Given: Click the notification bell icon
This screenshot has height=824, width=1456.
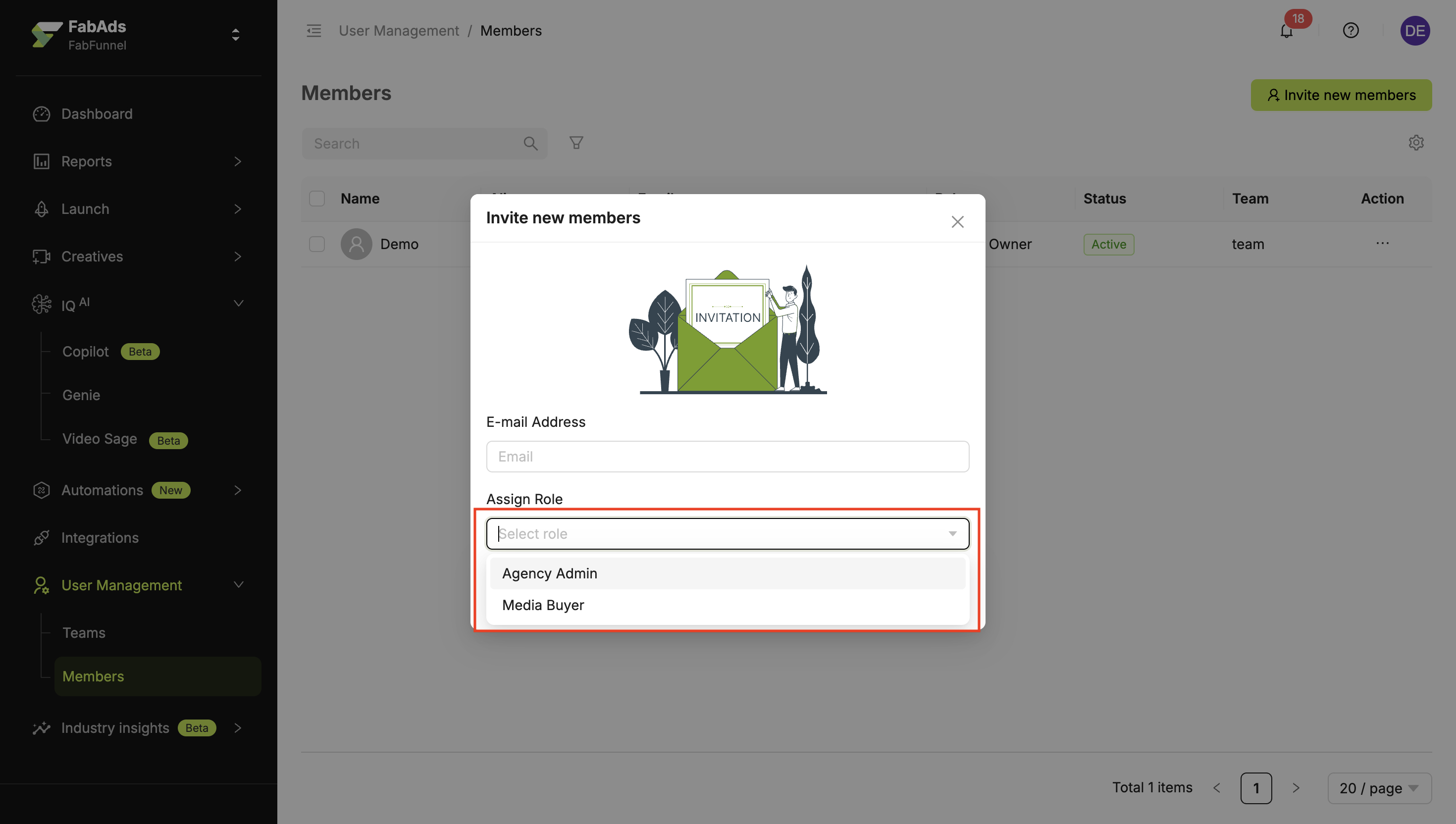Looking at the screenshot, I should (1286, 31).
